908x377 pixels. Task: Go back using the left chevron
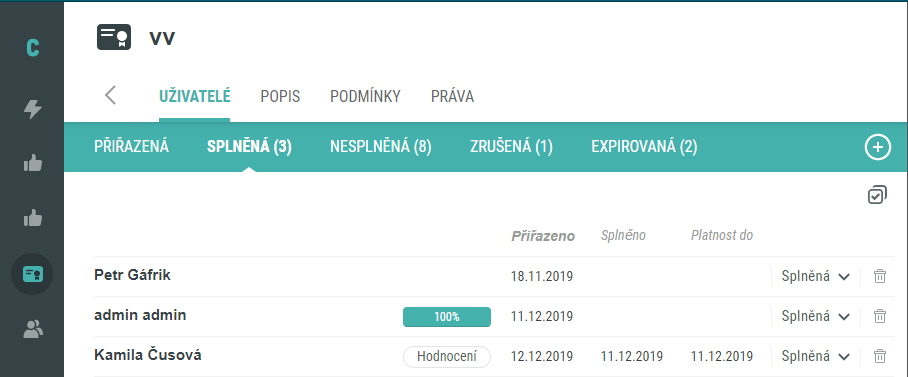[x=111, y=95]
